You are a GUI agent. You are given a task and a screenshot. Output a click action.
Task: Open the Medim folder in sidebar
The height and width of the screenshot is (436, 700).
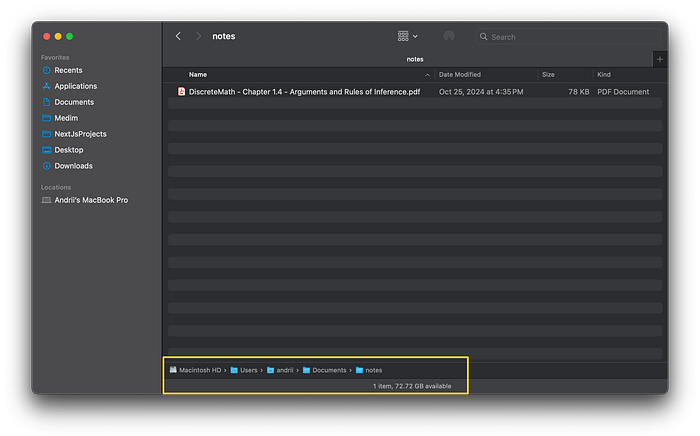66,118
